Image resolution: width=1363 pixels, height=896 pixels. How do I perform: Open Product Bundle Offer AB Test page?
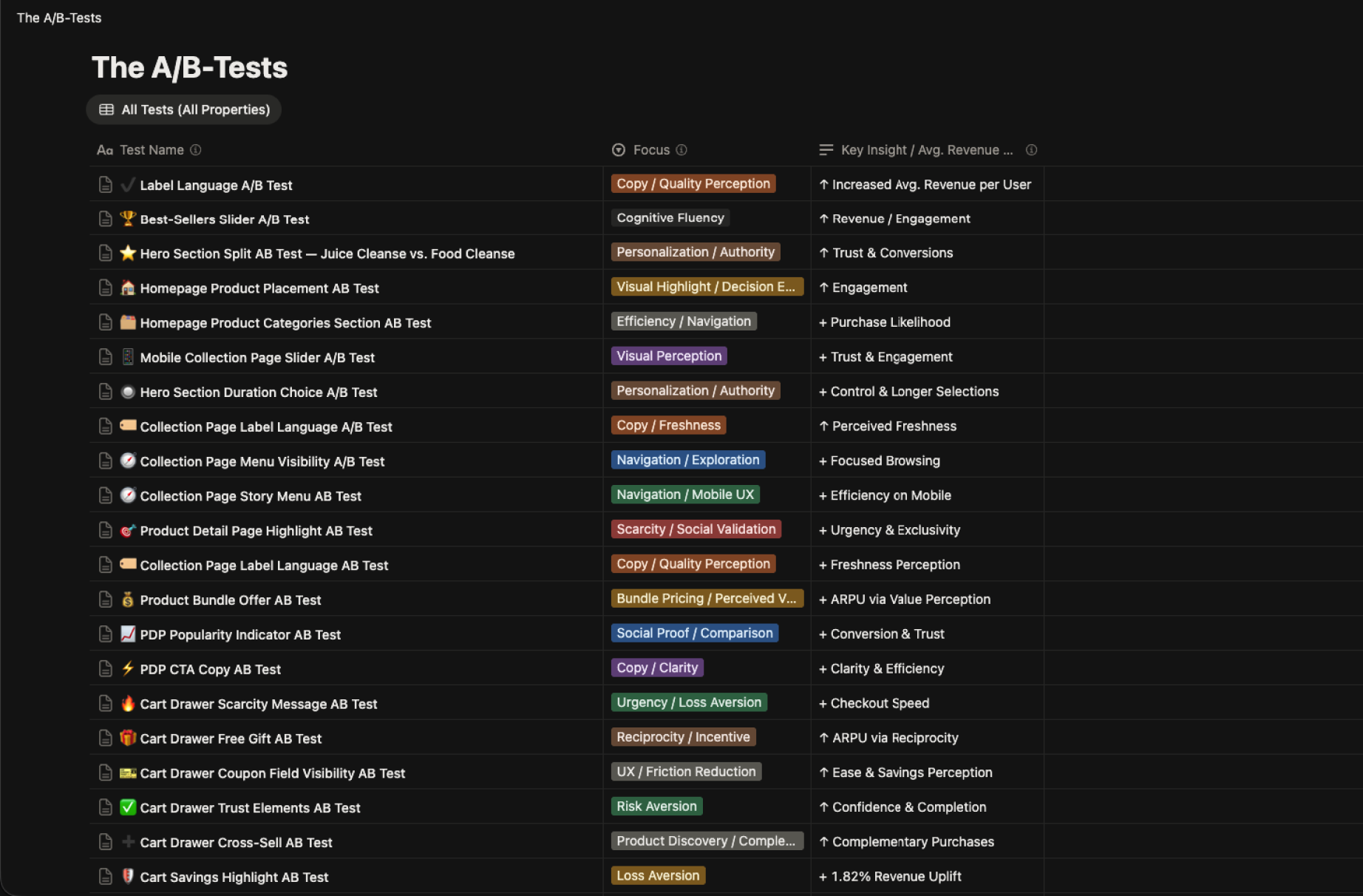point(230,600)
